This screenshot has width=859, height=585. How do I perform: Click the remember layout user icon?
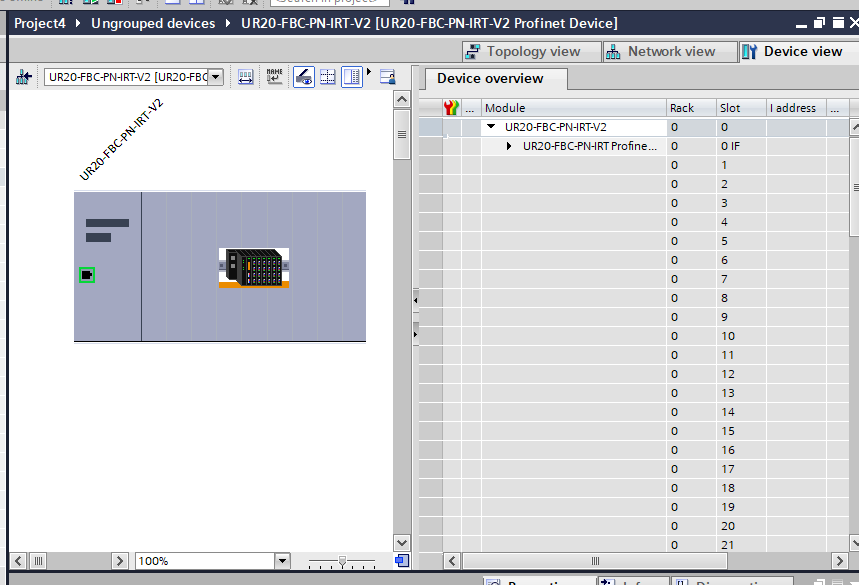[x=387, y=77]
